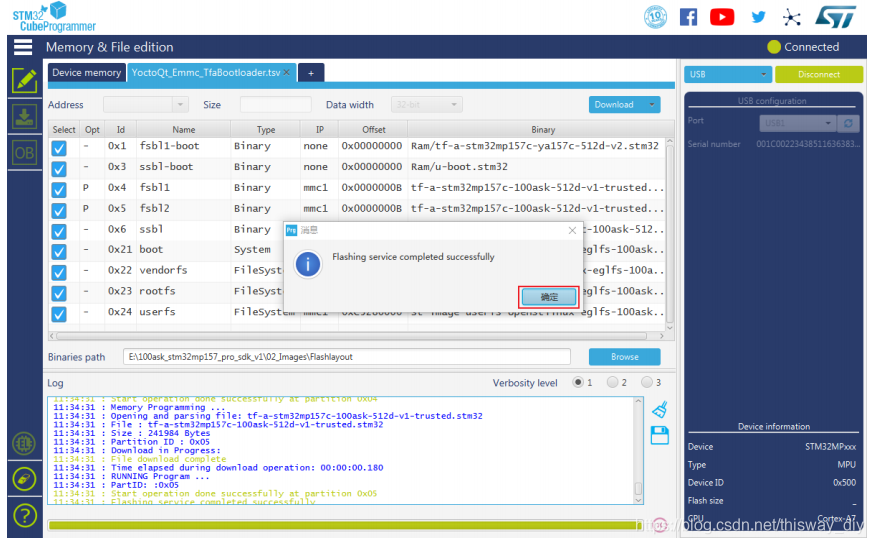Open the USB connection type dropdown
The width and height of the screenshot is (874, 544).
pos(728,74)
